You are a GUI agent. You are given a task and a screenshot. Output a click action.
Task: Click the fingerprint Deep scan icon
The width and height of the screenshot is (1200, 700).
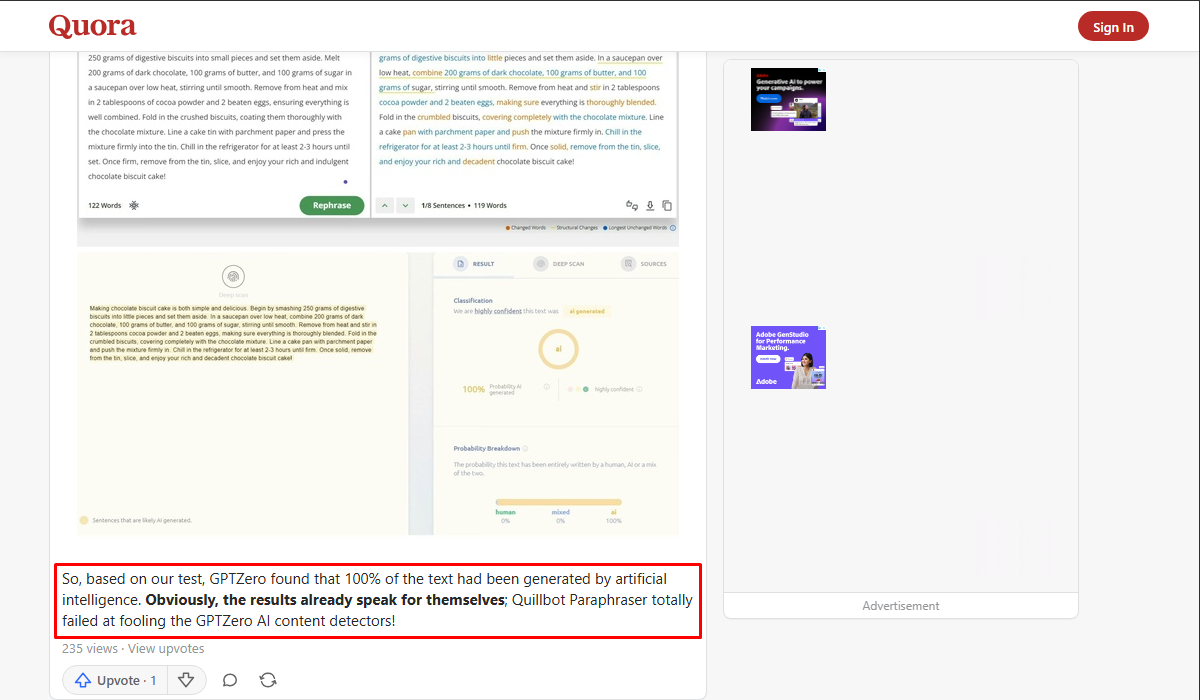point(233,277)
